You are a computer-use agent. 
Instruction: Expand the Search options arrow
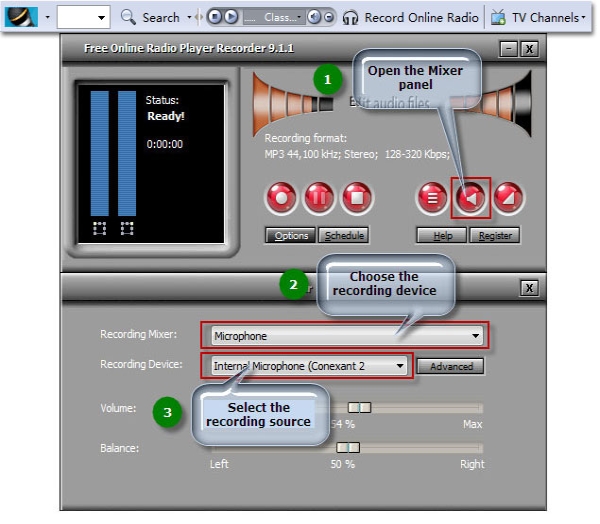tap(189, 17)
